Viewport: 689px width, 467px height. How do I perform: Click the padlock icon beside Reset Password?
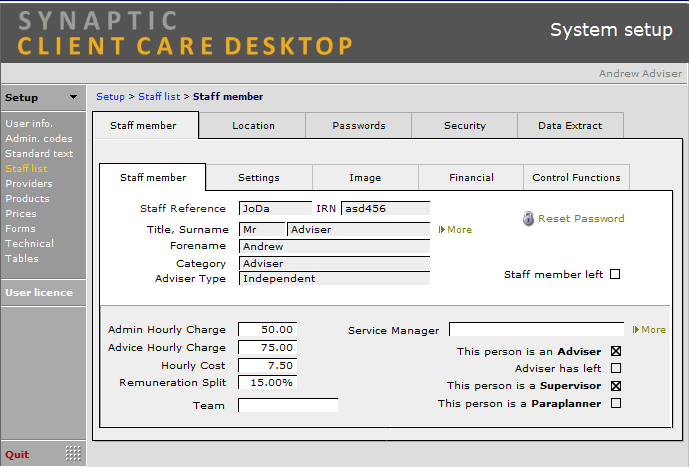[x=528, y=218]
